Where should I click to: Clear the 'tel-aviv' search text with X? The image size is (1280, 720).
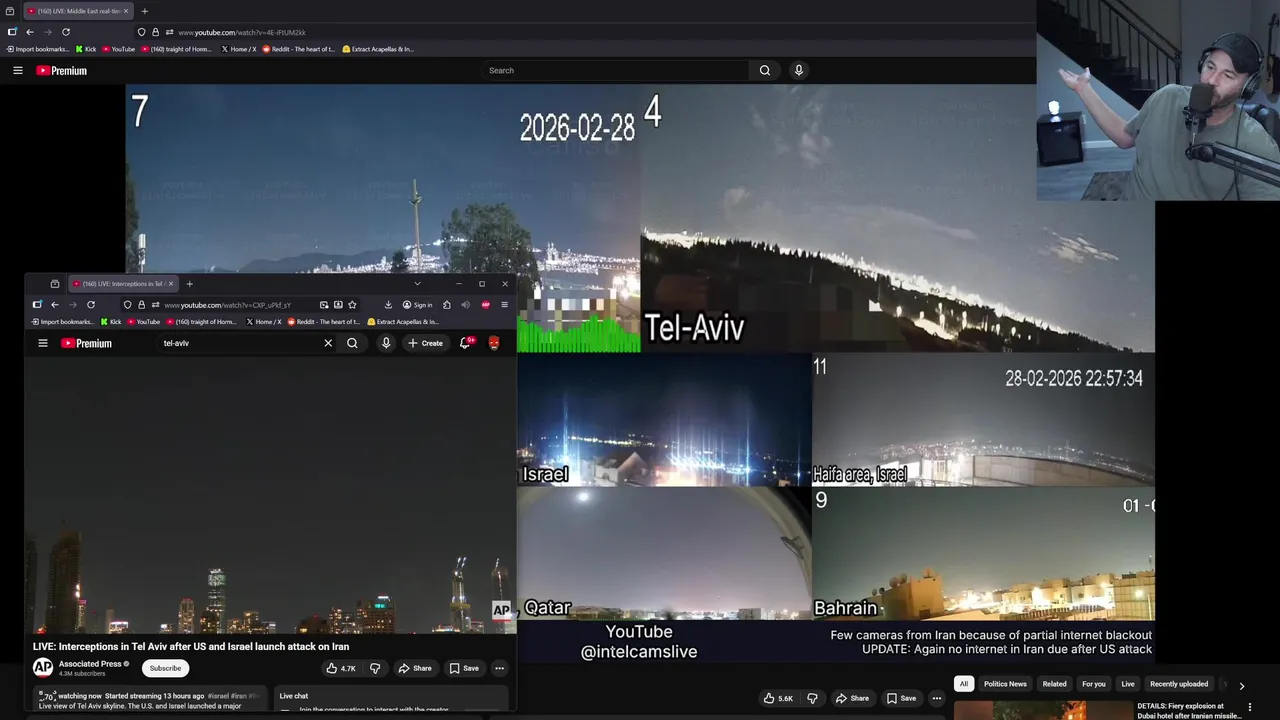(x=328, y=343)
